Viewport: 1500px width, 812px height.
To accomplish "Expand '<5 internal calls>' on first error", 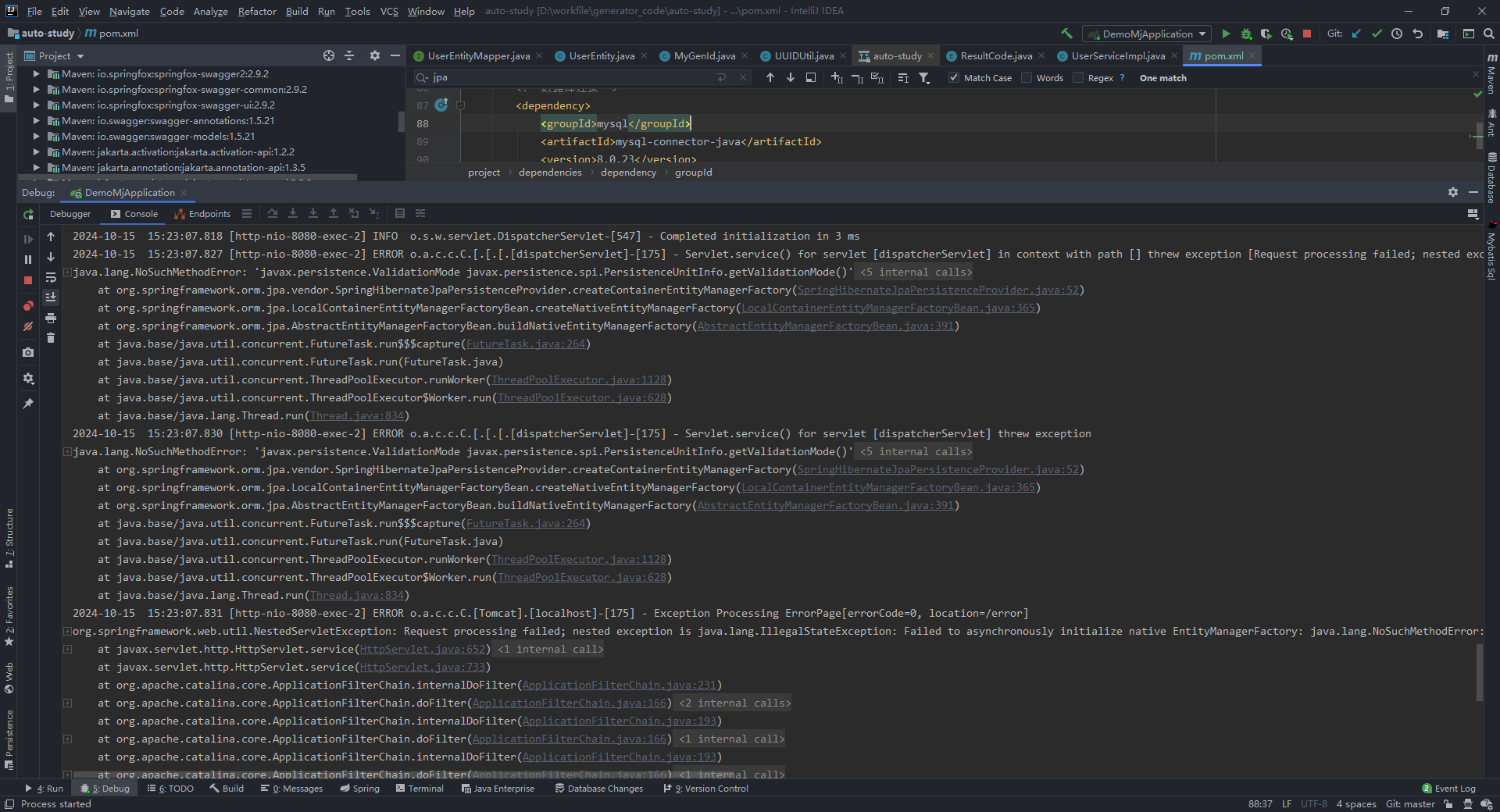I will click(x=916, y=272).
